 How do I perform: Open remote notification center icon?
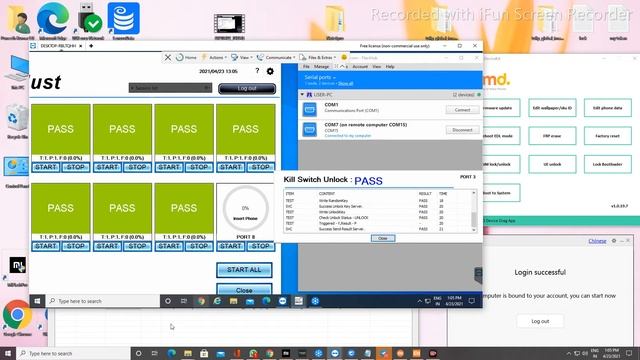tap(471, 301)
